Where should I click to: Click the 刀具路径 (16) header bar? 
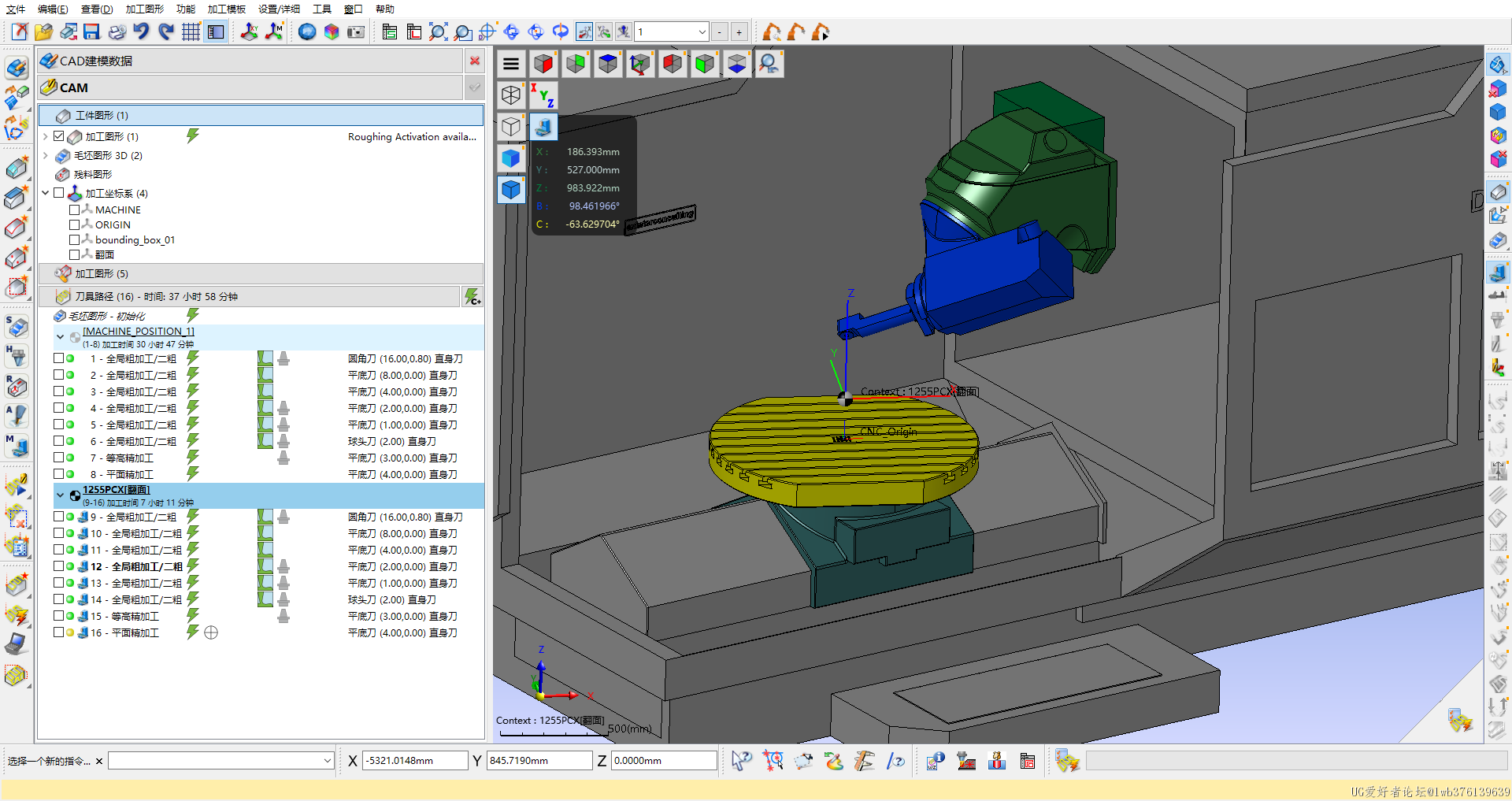click(x=250, y=296)
